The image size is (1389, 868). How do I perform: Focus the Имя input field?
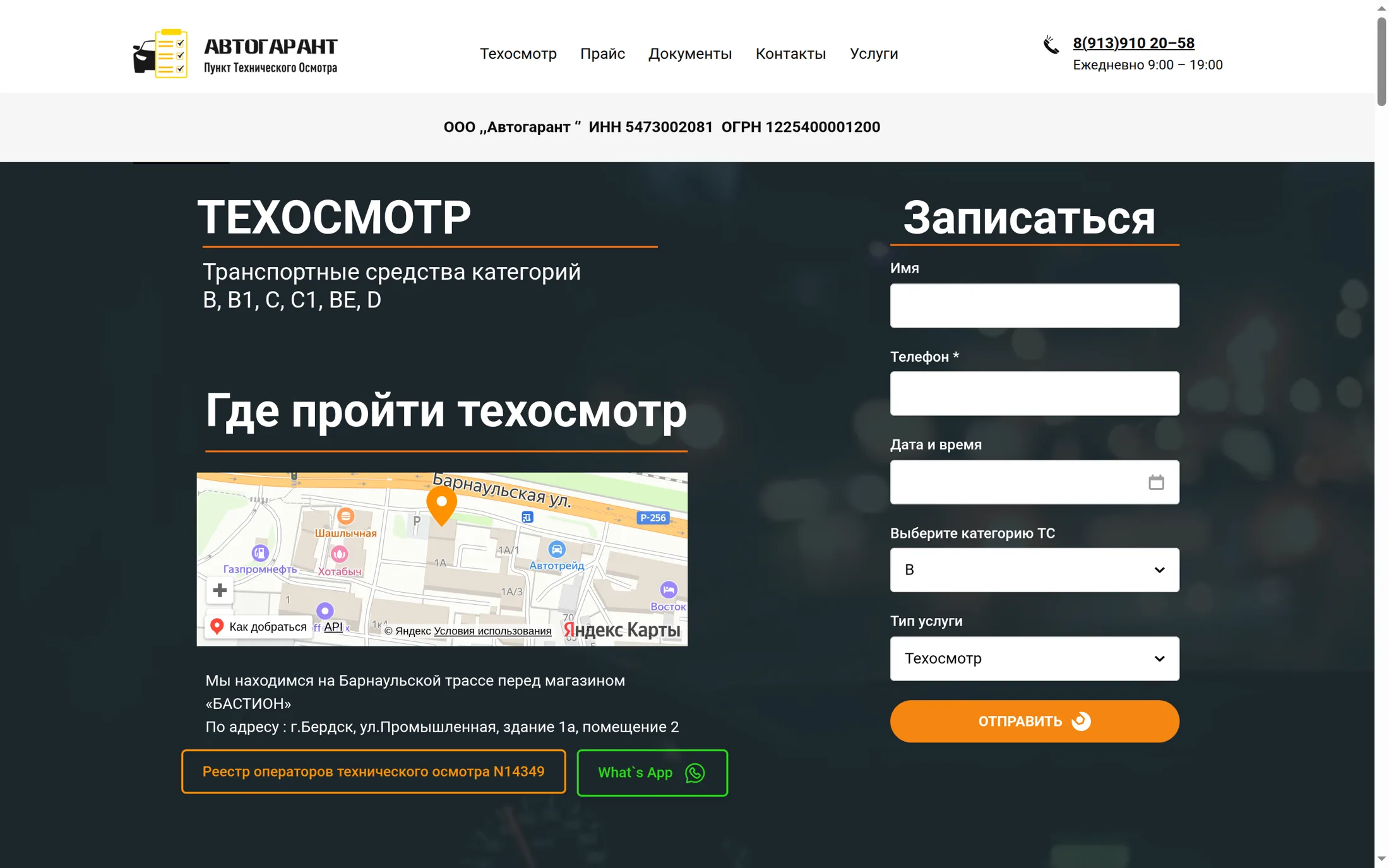(x=1034, y=305)
